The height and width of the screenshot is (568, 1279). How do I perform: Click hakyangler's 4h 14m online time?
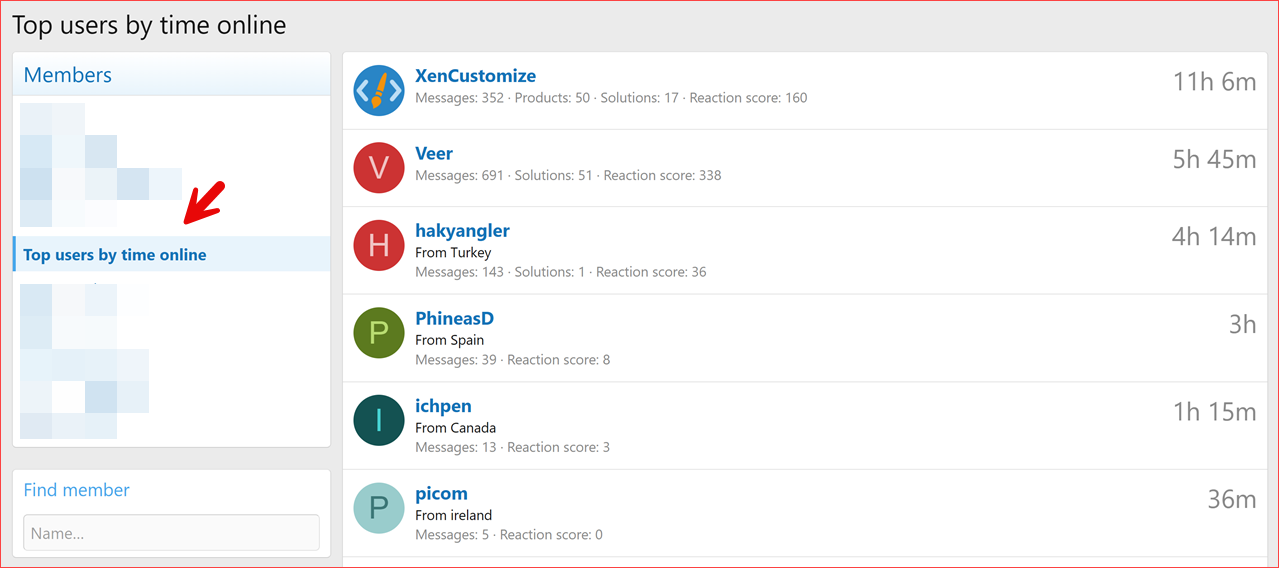(1214, 237)
